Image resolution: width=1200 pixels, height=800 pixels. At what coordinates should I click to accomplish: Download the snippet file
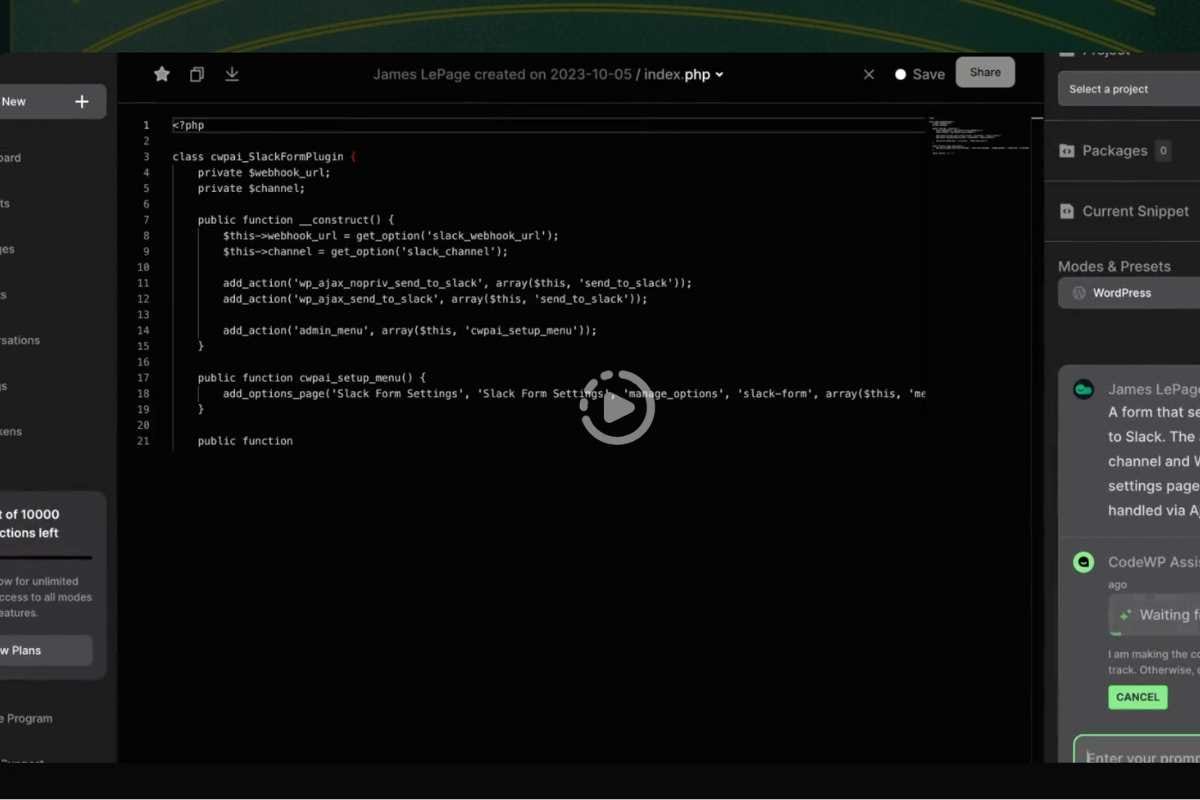(232, 74)
